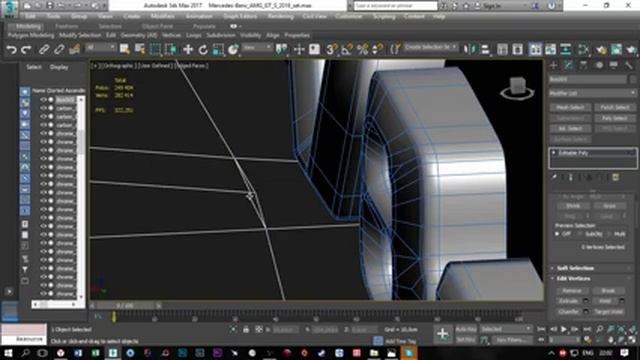Click the Grow selection button
640x360 pixels.
click(609, 206)
